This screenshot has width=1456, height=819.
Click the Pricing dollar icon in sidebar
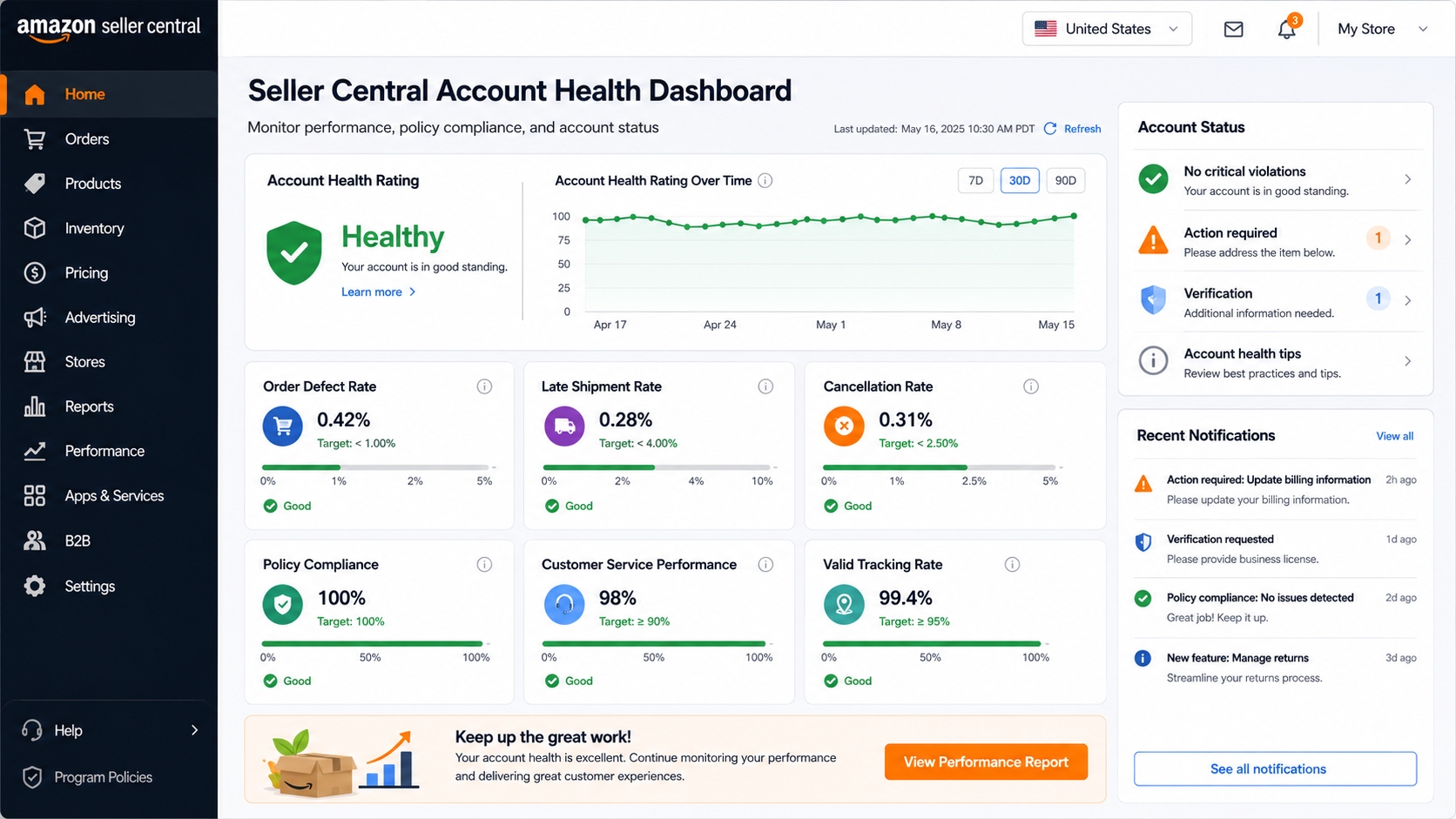pyautogui.click(x=35, y=273)
